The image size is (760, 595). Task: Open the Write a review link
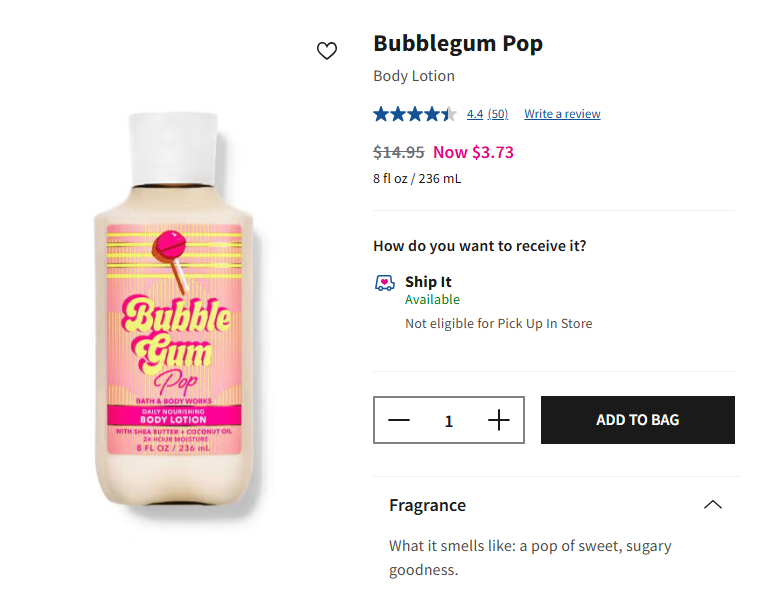tap(562, 114)
